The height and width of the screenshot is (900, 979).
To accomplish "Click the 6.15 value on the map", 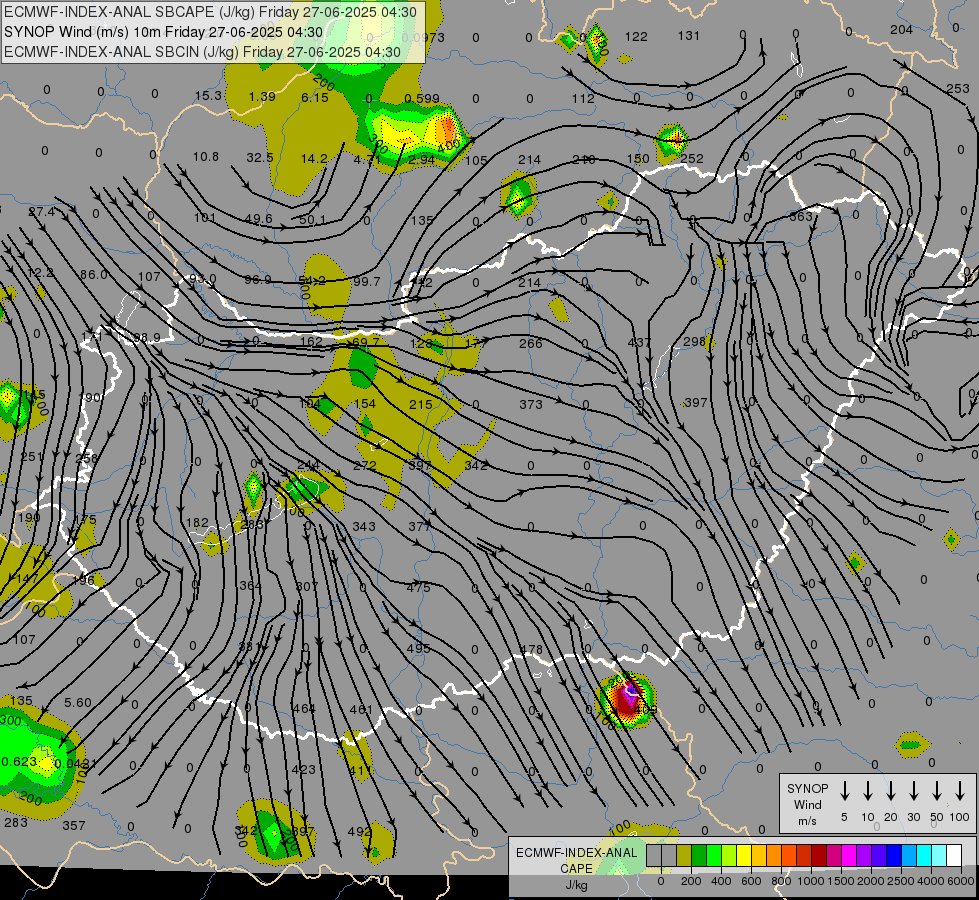I will click(x=315, y=97).
